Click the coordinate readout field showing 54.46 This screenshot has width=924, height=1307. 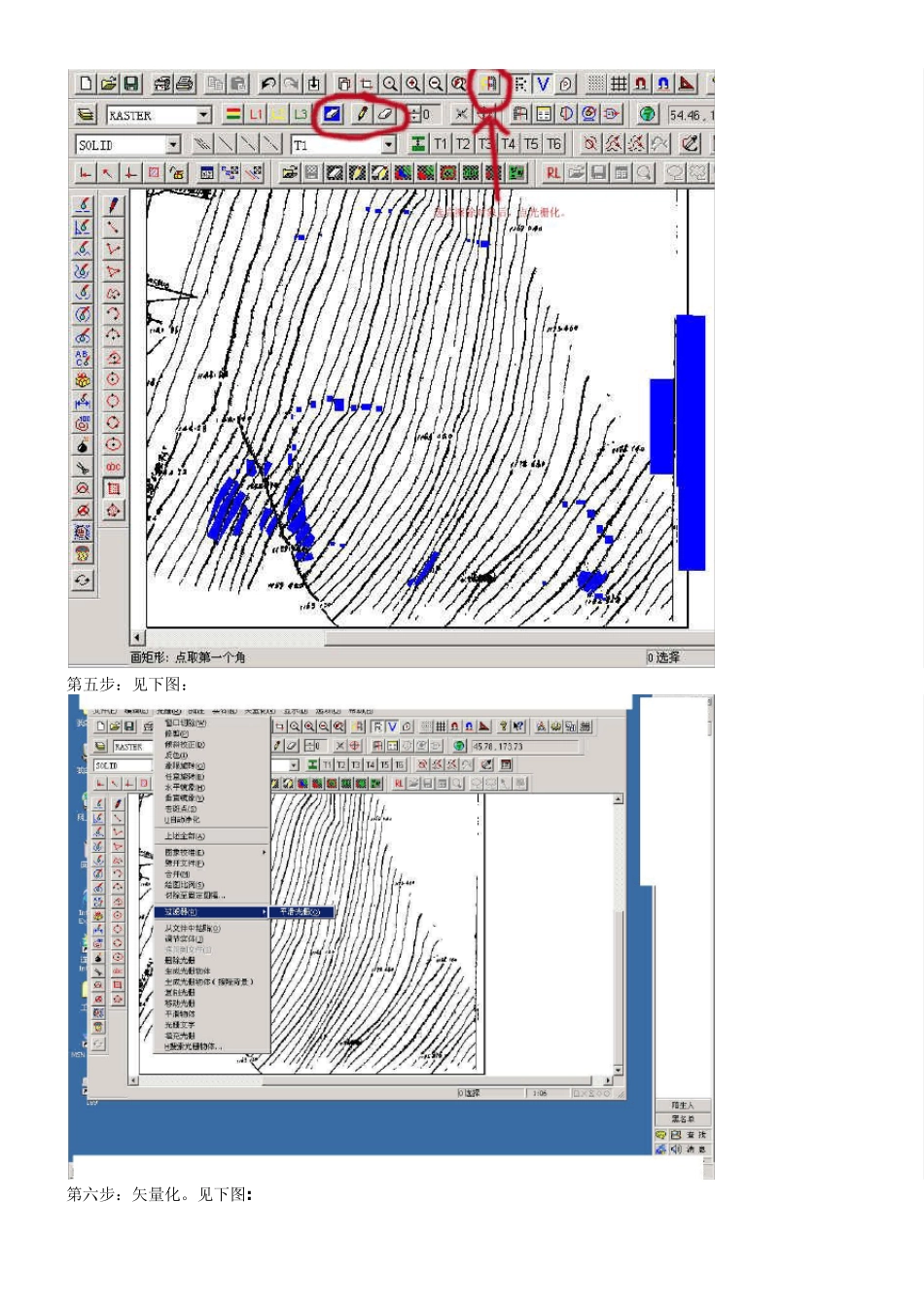click(x=691, y=115)
